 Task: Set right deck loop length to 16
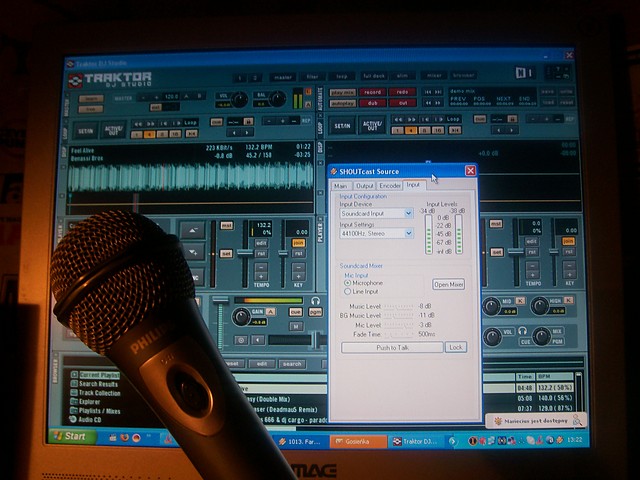point(438,130)
